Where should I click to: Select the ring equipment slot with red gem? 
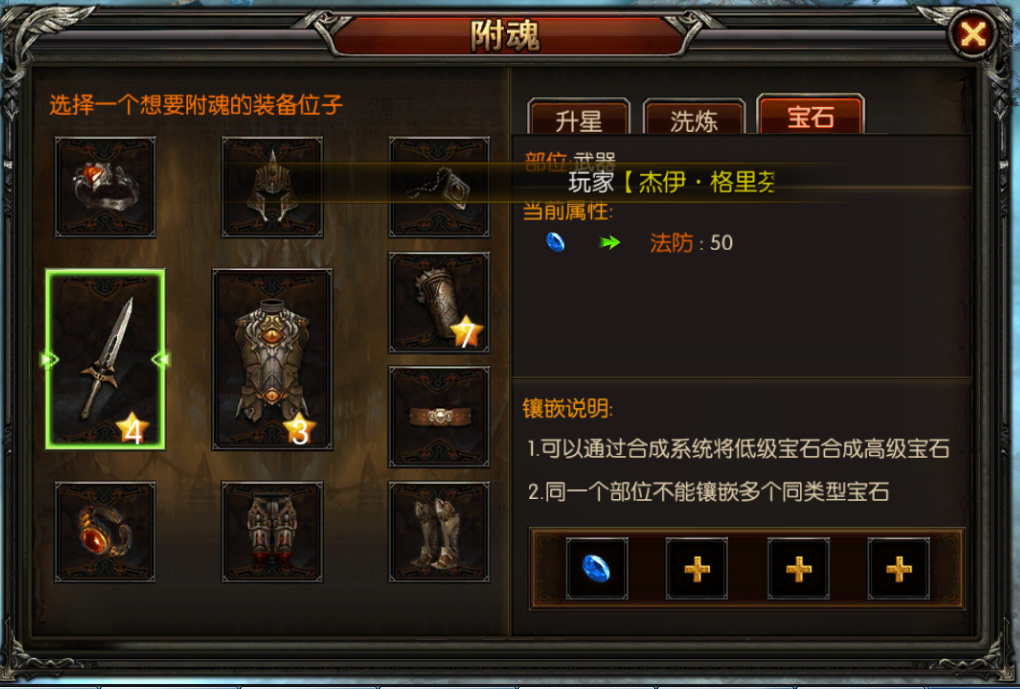point(105,187)
